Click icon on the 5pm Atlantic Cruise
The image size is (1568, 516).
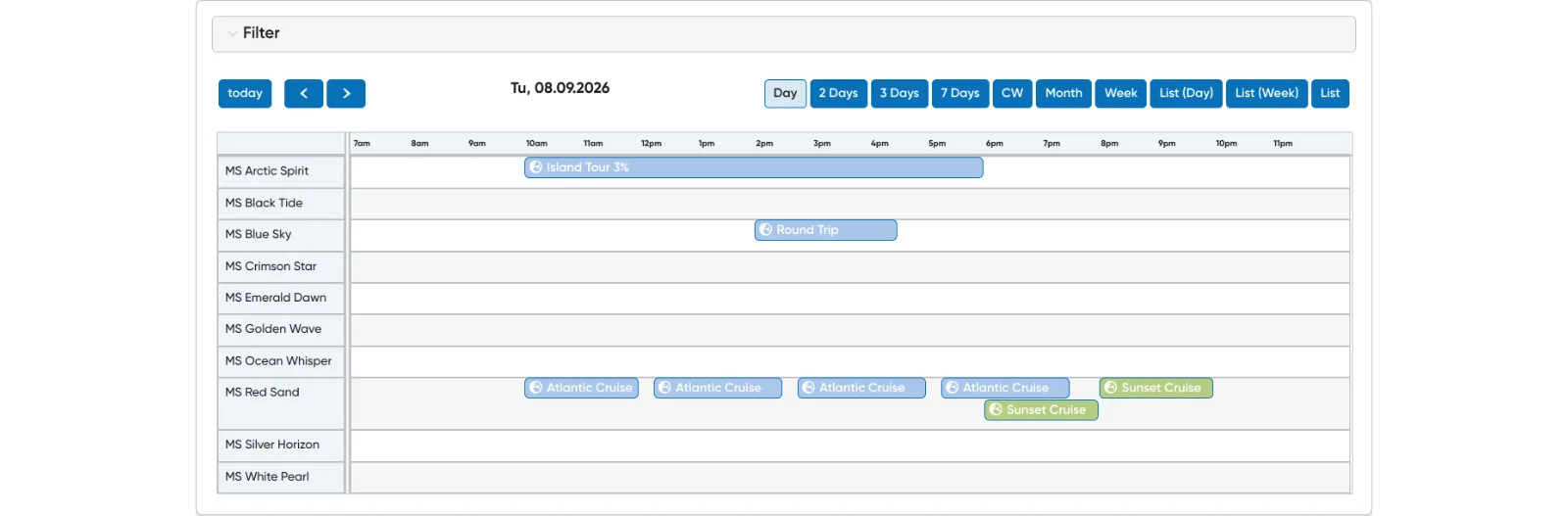tap(952, 388)
